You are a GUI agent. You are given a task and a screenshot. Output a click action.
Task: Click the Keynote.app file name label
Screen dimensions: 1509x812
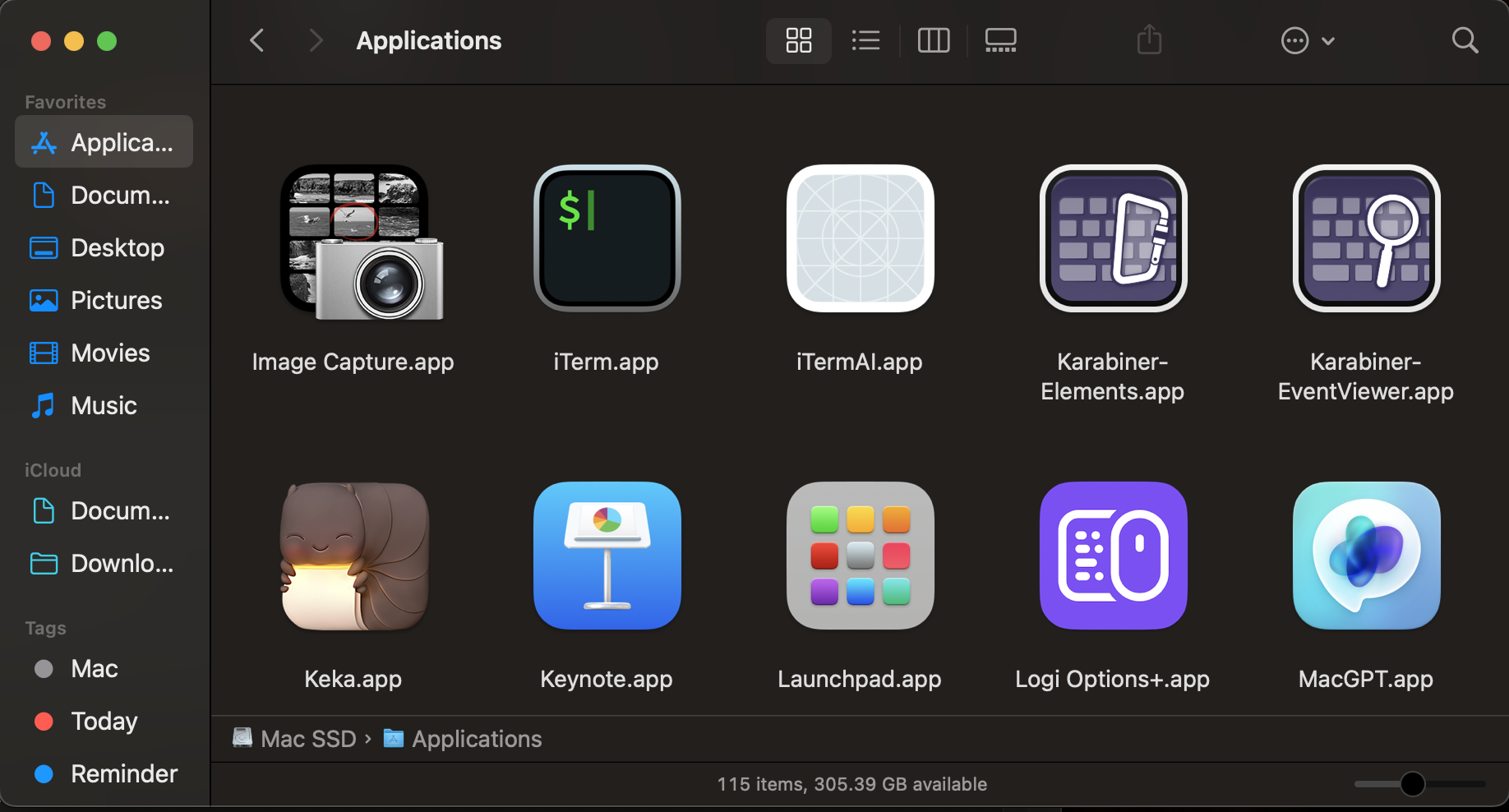pyautogui.click(x=607, y=679)
